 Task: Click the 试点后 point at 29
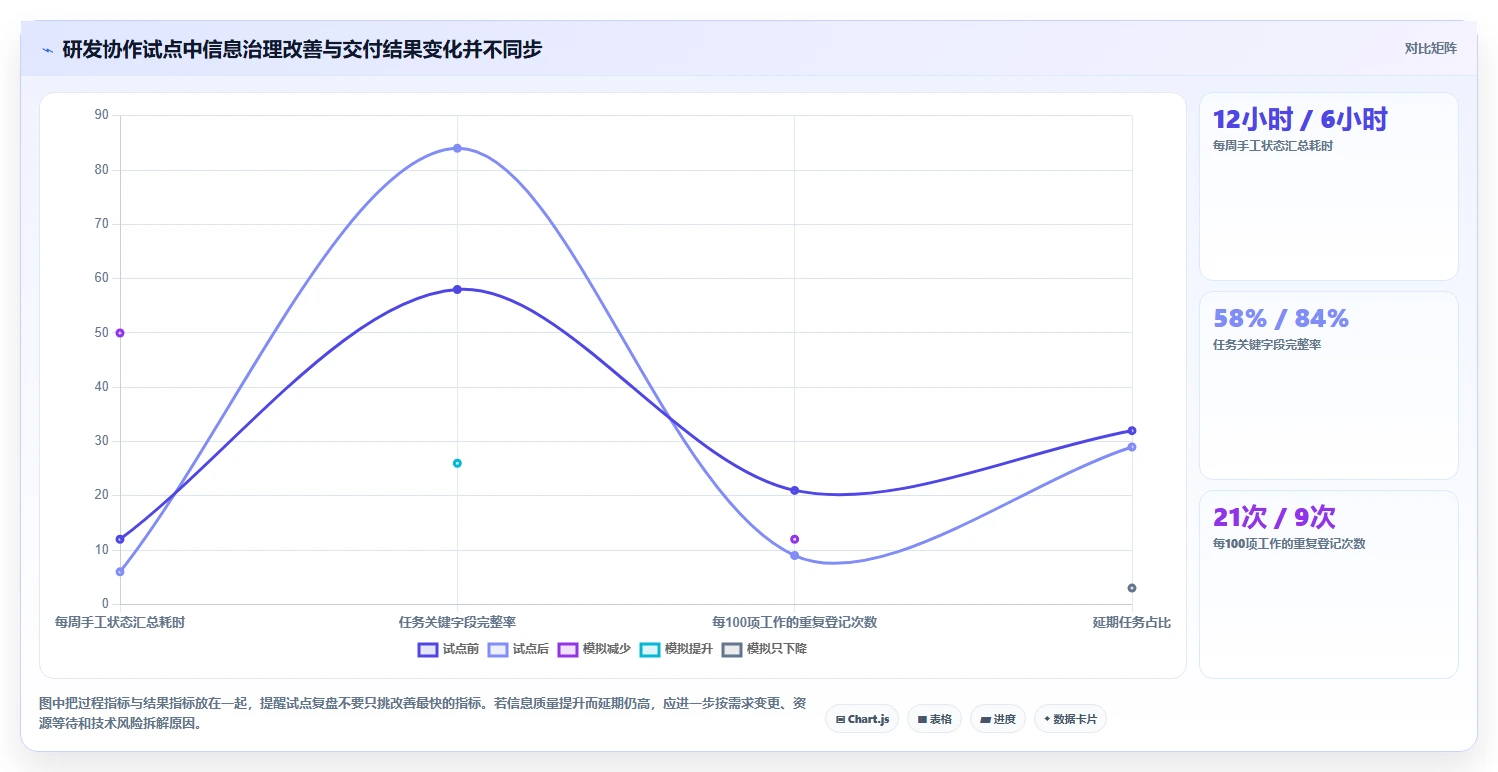[x=1132, y=447]
